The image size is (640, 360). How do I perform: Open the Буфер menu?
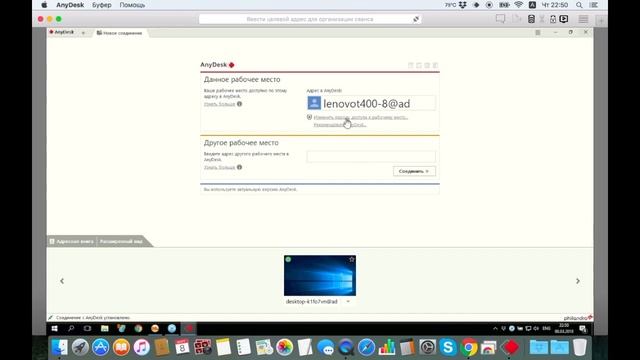pyautogui.click(x=102, y=5)
